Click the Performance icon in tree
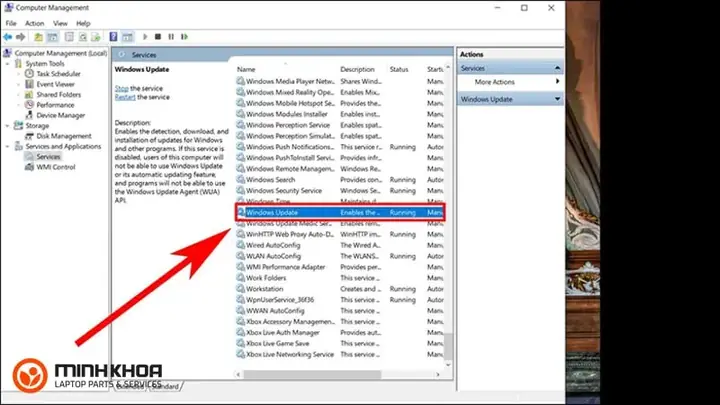The width and height of the screenshot is (720, 405). point(29,105)
